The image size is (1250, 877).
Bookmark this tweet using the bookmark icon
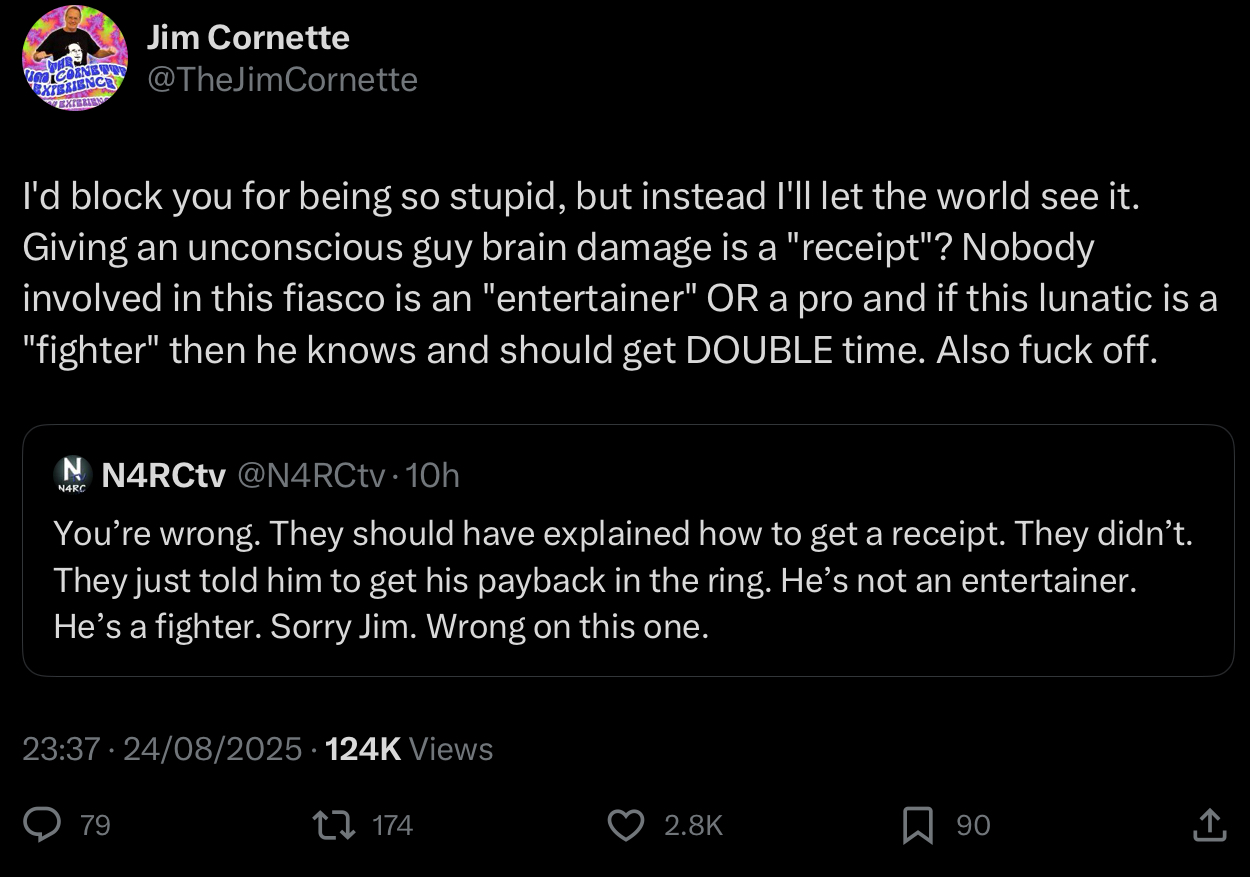(916, 824)
